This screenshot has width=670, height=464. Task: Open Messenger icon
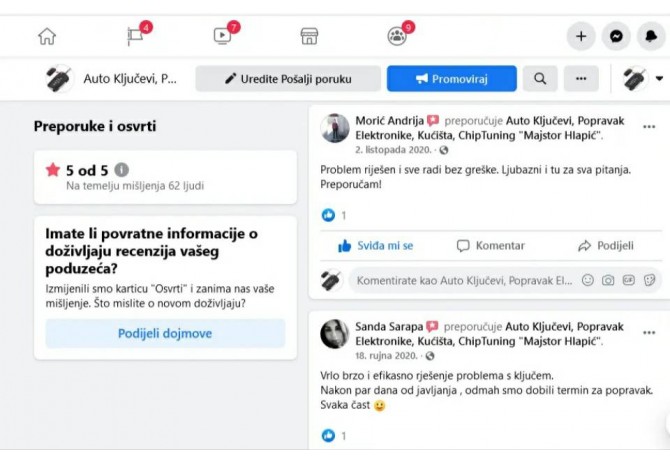tap(616, 36)
